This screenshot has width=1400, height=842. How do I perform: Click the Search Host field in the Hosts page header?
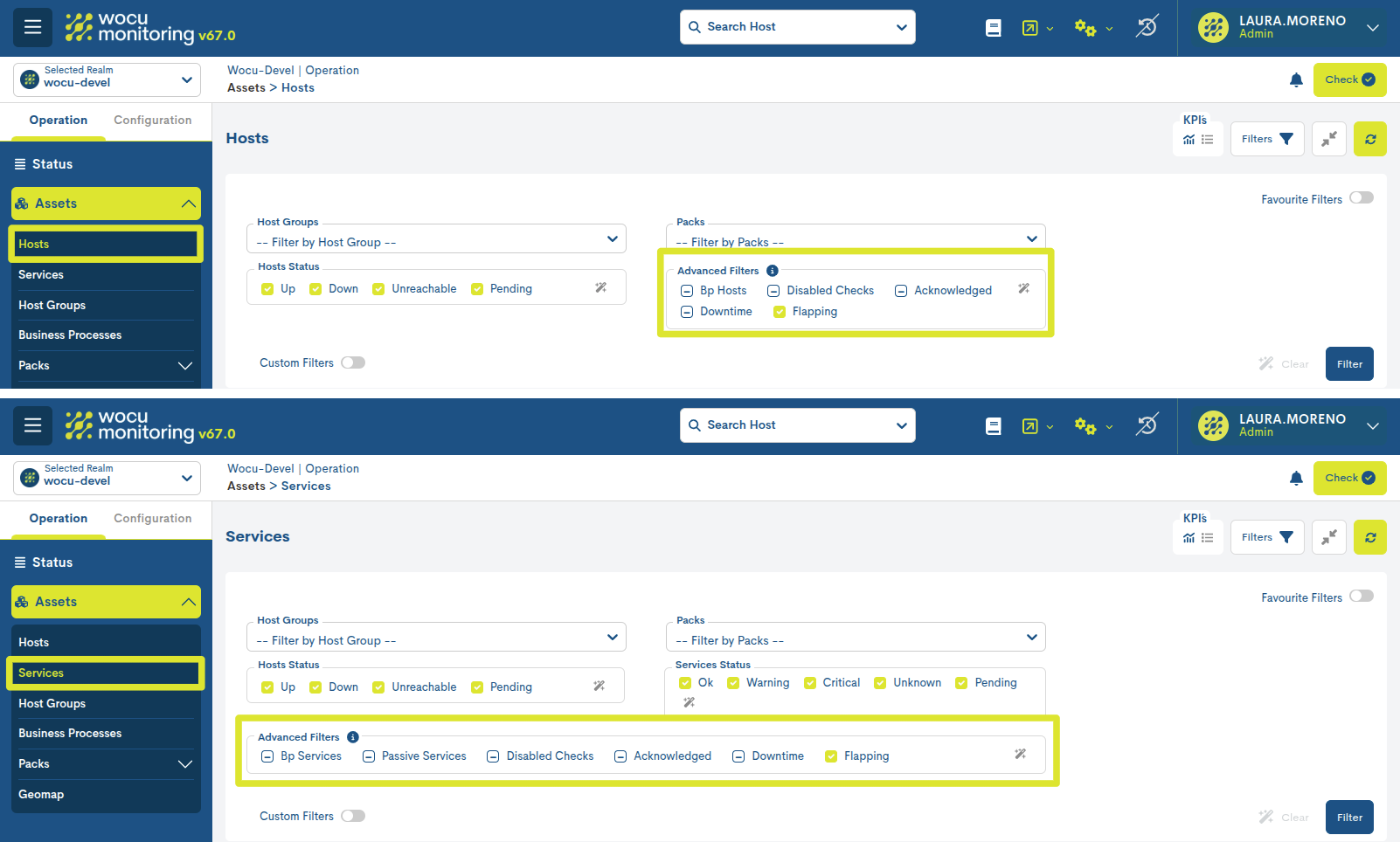tap(796, 27)
